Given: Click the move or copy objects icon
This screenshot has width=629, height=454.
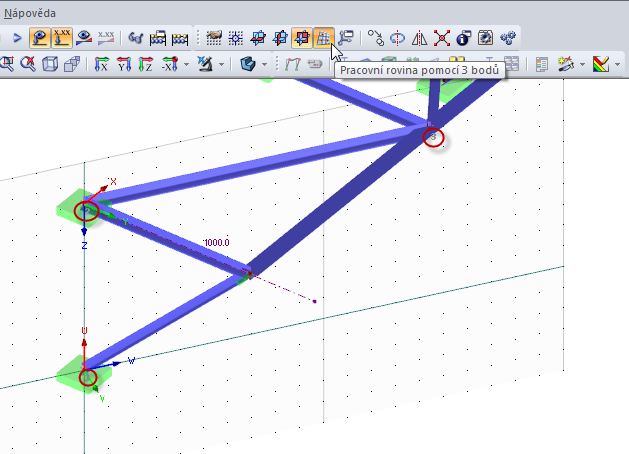Looking at the screenshot, I should tap(376, 38).
